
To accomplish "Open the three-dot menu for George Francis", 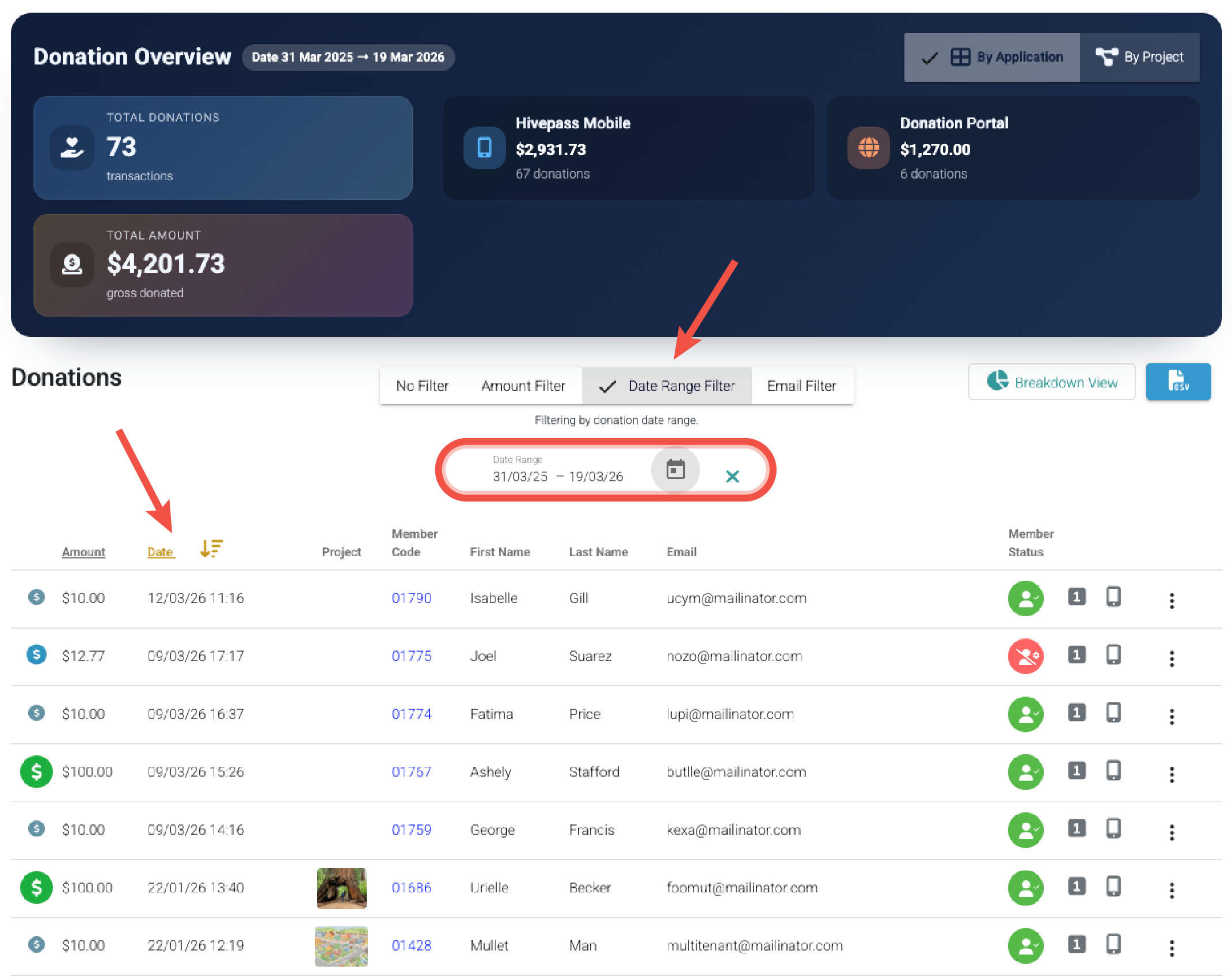I will click(1172, 831).
